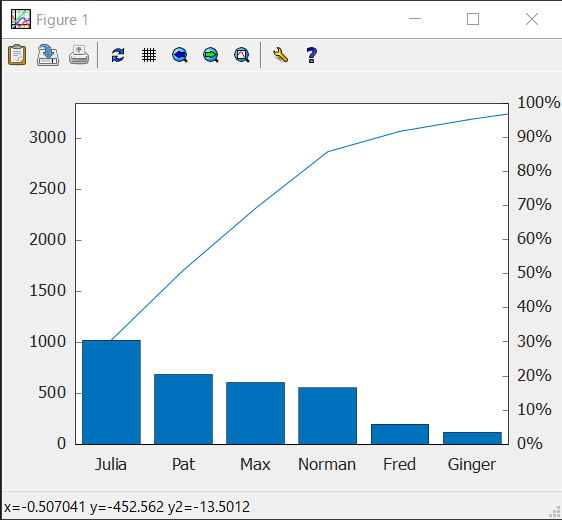Apply the next zoom settings
562x520 pixels.
211,55
